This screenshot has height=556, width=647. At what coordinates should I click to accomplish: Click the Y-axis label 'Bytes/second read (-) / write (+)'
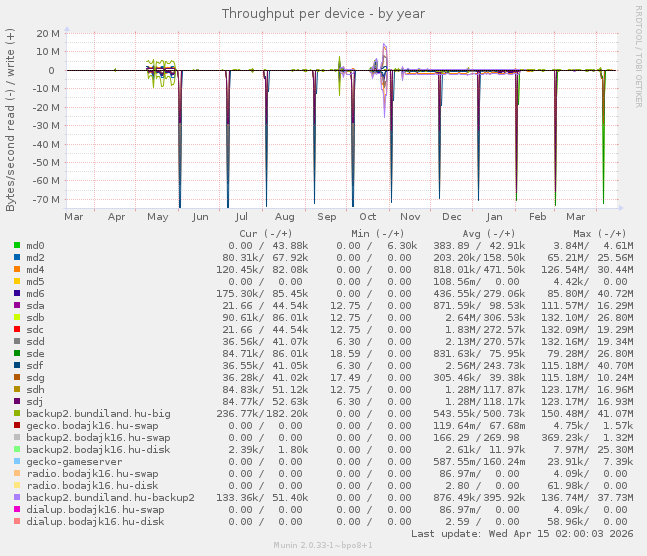coord(10,120)
